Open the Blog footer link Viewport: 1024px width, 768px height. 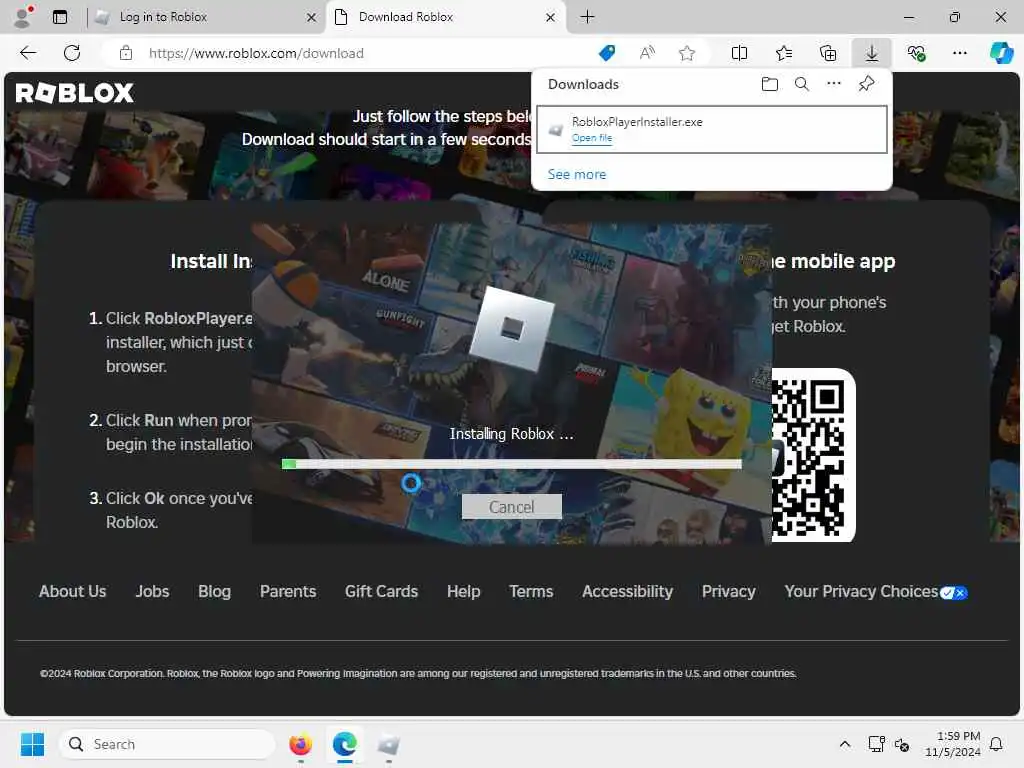[214, 592]
